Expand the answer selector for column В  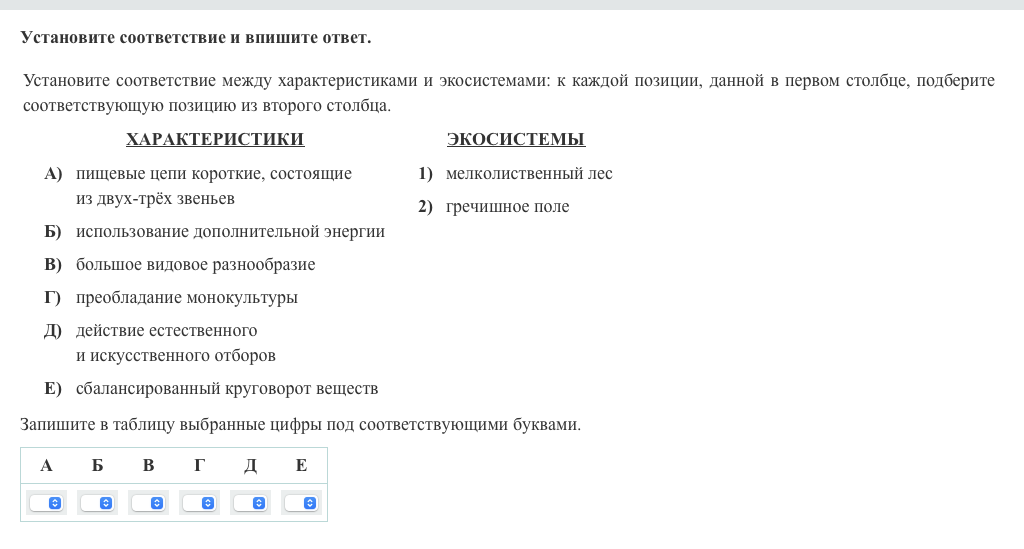149,503
